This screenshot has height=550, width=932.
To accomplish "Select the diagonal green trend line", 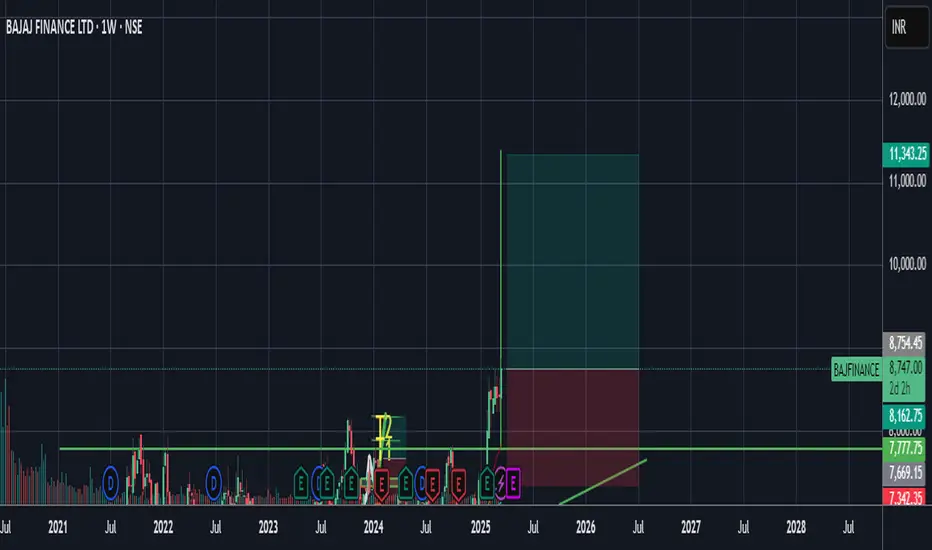I will [x=603, y=482].
